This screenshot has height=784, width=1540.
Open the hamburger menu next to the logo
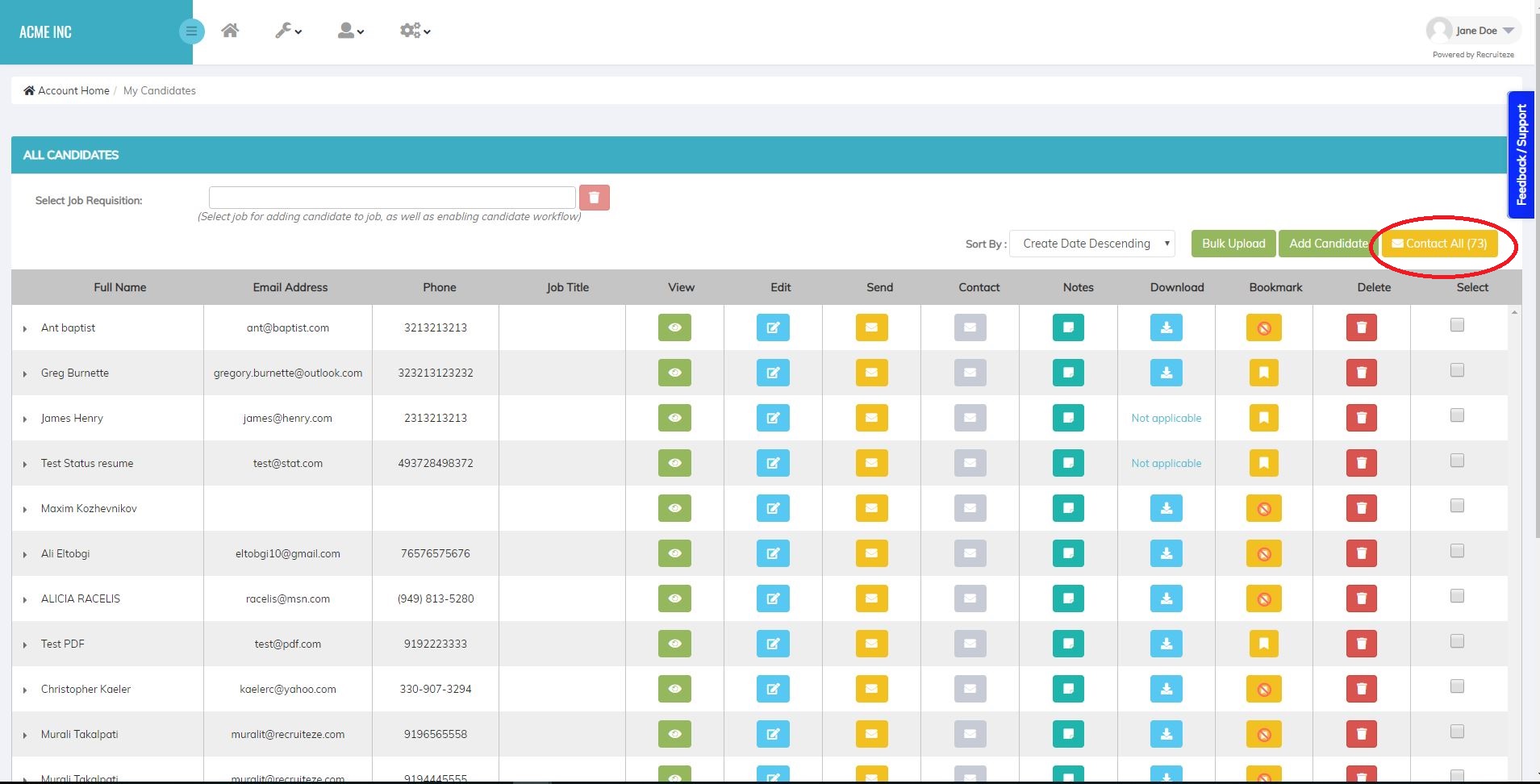pos(192,31)
